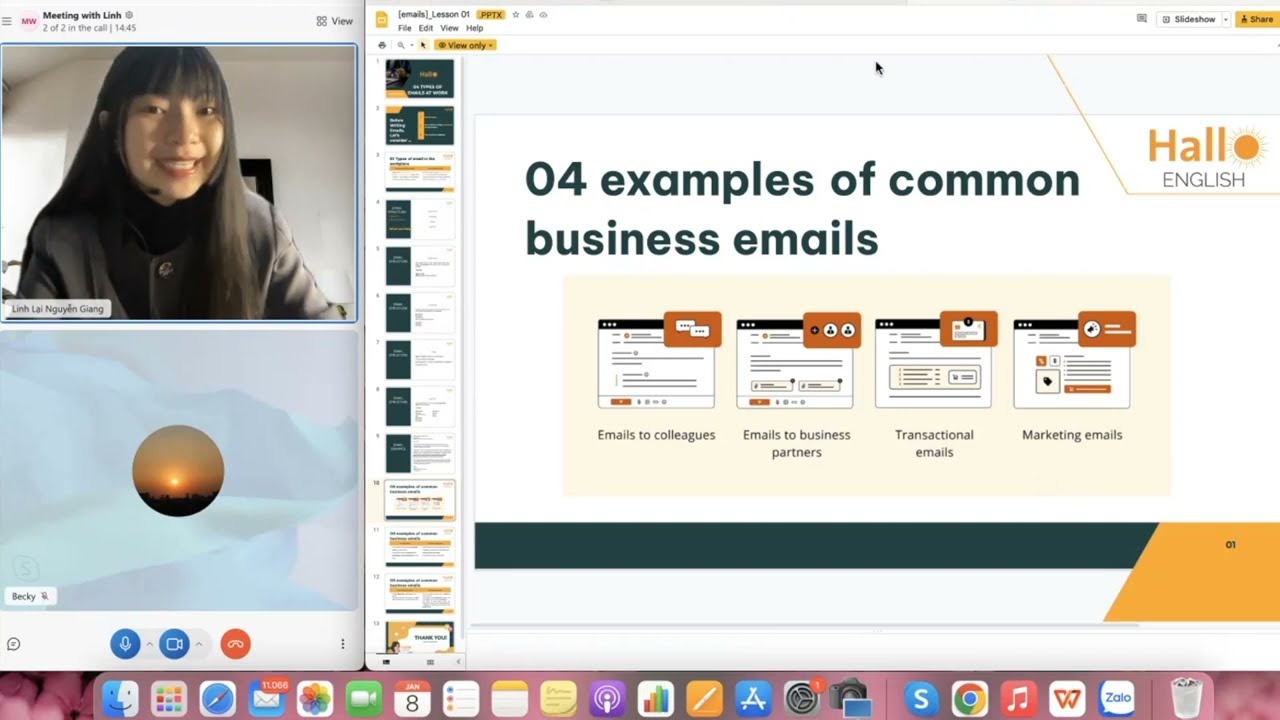The height and width of the screenshot is (720, 1280).
Task: Open Numbers from the Dock
Action: click(656, 699)
